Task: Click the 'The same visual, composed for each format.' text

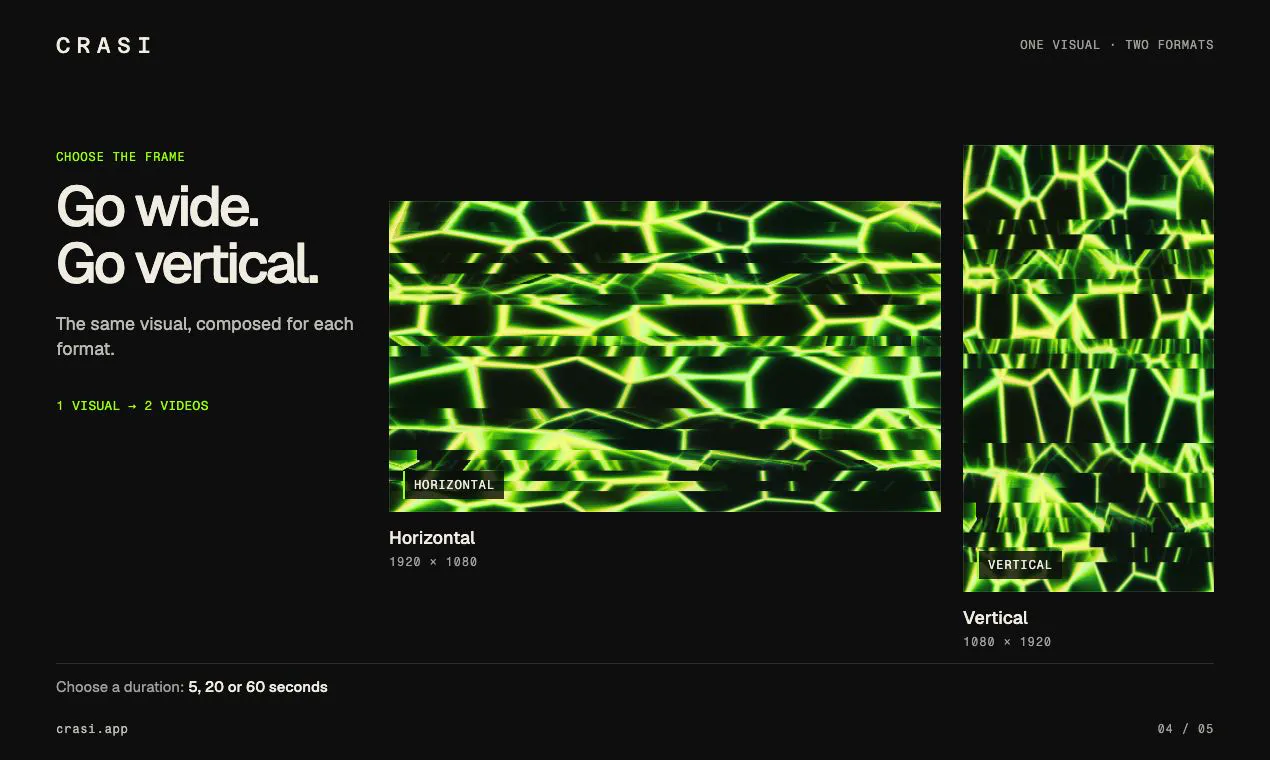Action: coord(205,337)
